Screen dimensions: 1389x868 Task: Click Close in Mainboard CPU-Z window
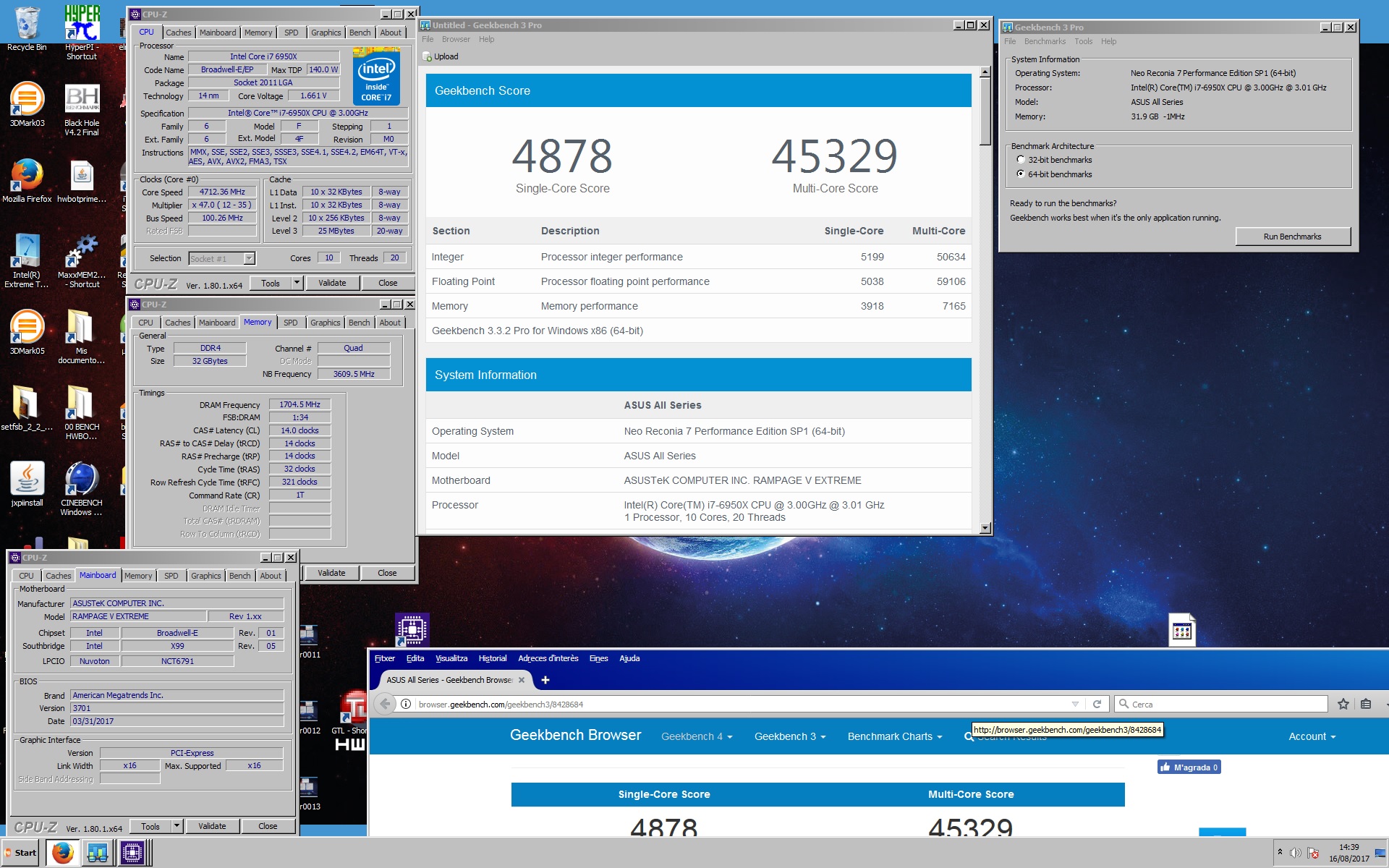click(x=268, y=826)
